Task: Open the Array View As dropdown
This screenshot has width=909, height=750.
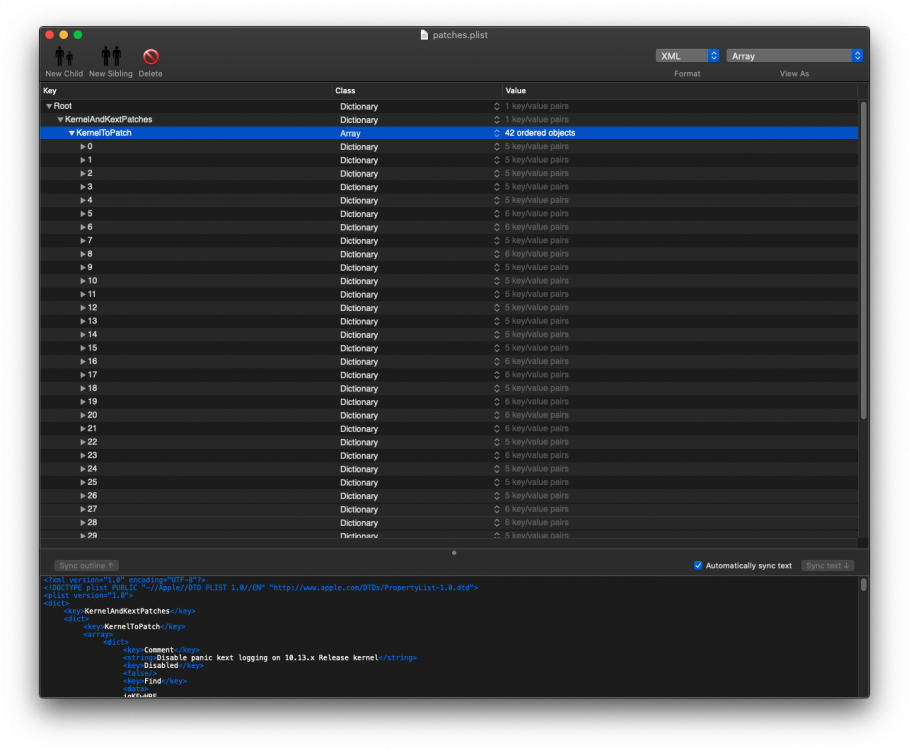Action: [794, 56]
